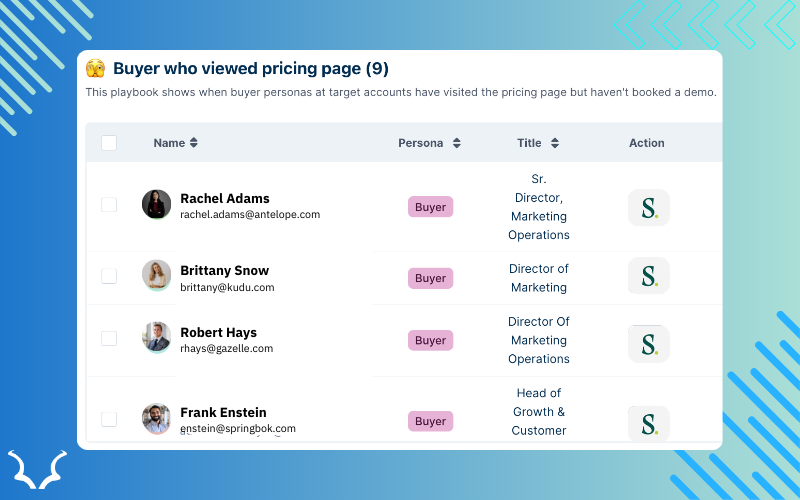The width and height of the screenshot is (800, 500).
Task: Sort the table by Name column arrows
Action: click(x=194, y=143)
